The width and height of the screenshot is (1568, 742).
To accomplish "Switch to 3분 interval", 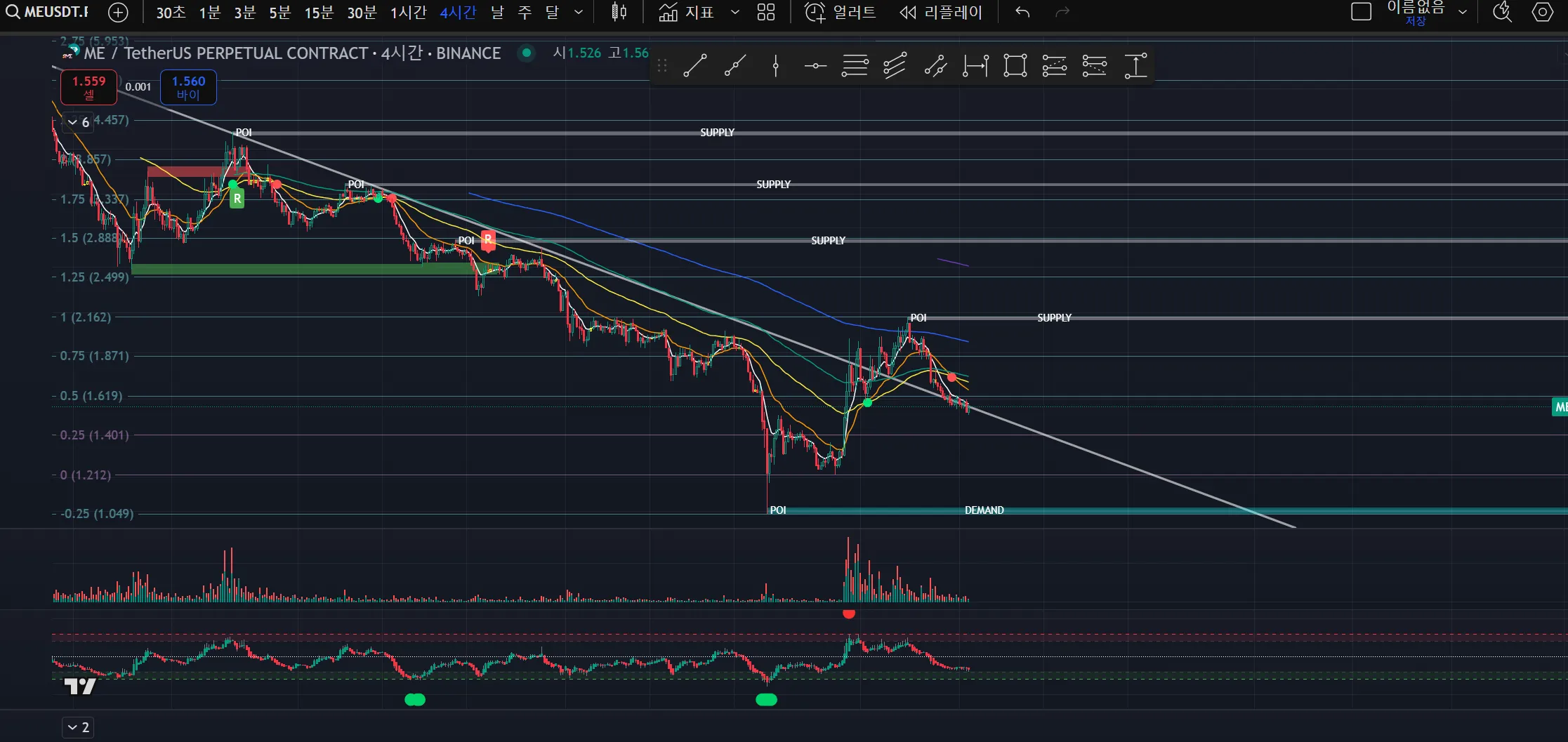I will pos(244,13).
